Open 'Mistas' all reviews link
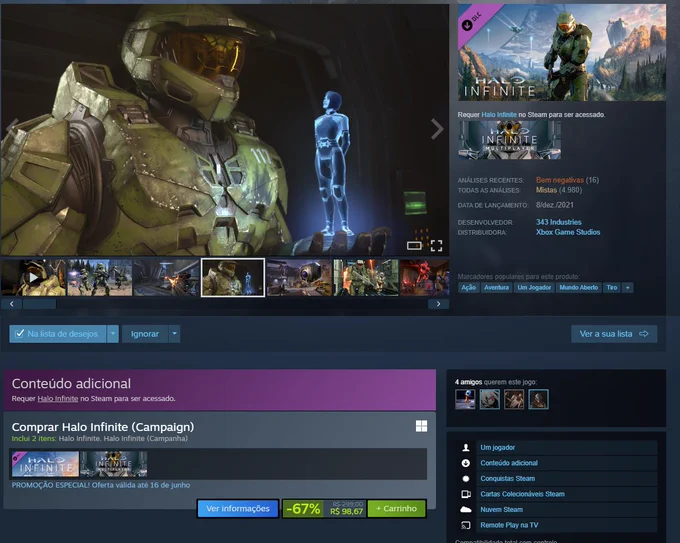Screen dimensions: 680x543 546,190
